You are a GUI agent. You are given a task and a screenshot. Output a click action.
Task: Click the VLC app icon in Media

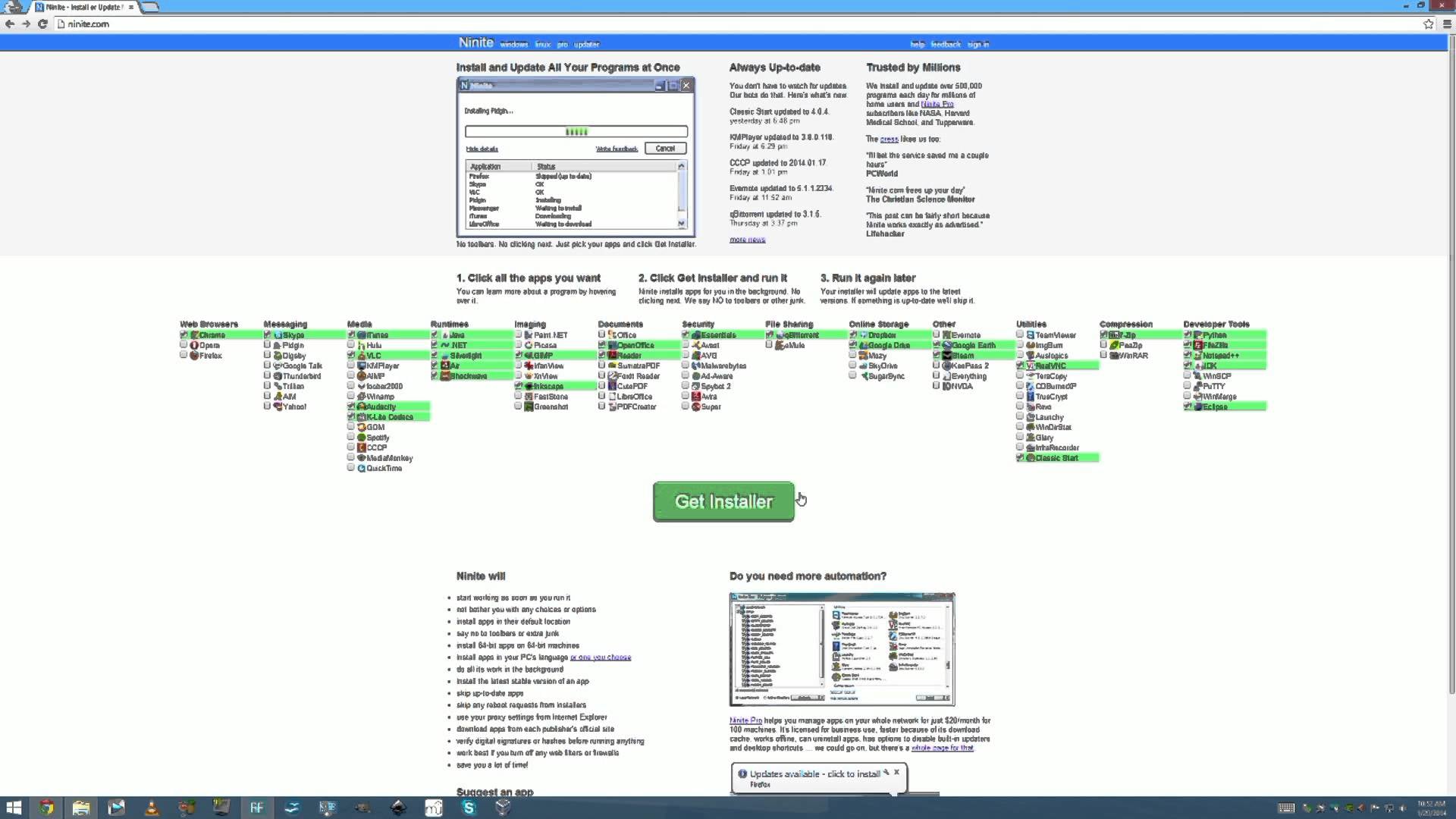click(x=362, y=356)
